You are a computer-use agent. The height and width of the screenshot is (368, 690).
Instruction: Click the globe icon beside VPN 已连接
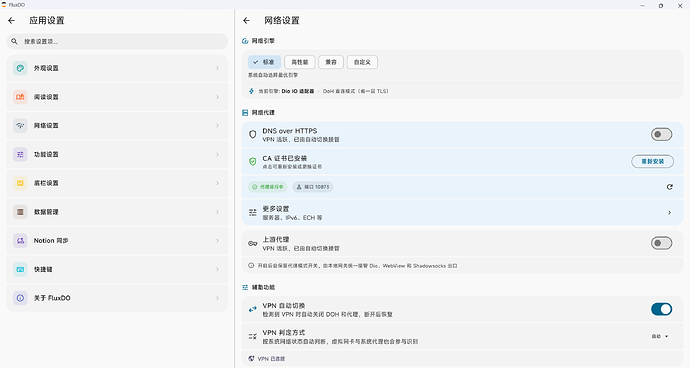pos(251,358)
